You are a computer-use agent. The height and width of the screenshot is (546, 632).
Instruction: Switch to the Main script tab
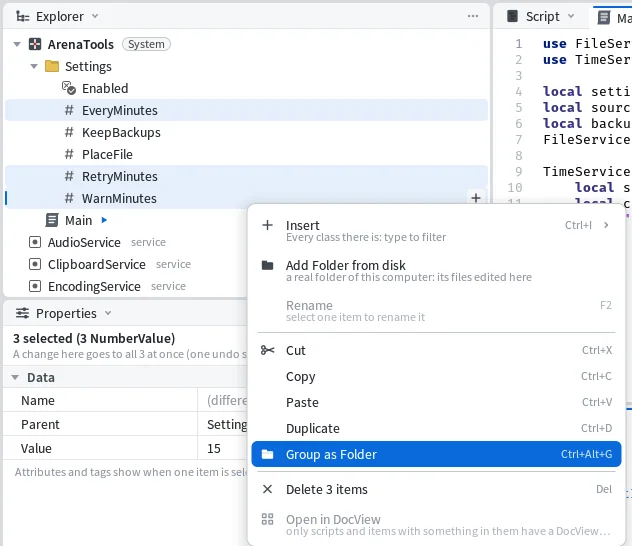[613, 18]
